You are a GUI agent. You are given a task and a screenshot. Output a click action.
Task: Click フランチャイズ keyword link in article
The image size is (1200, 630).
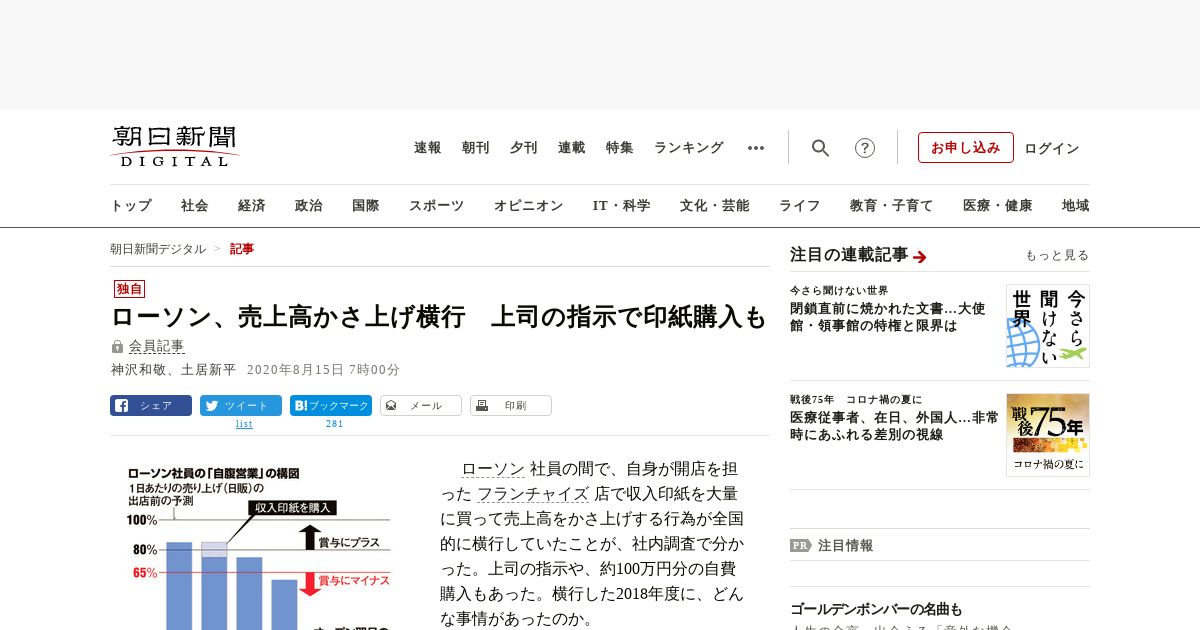coord(533,493)
